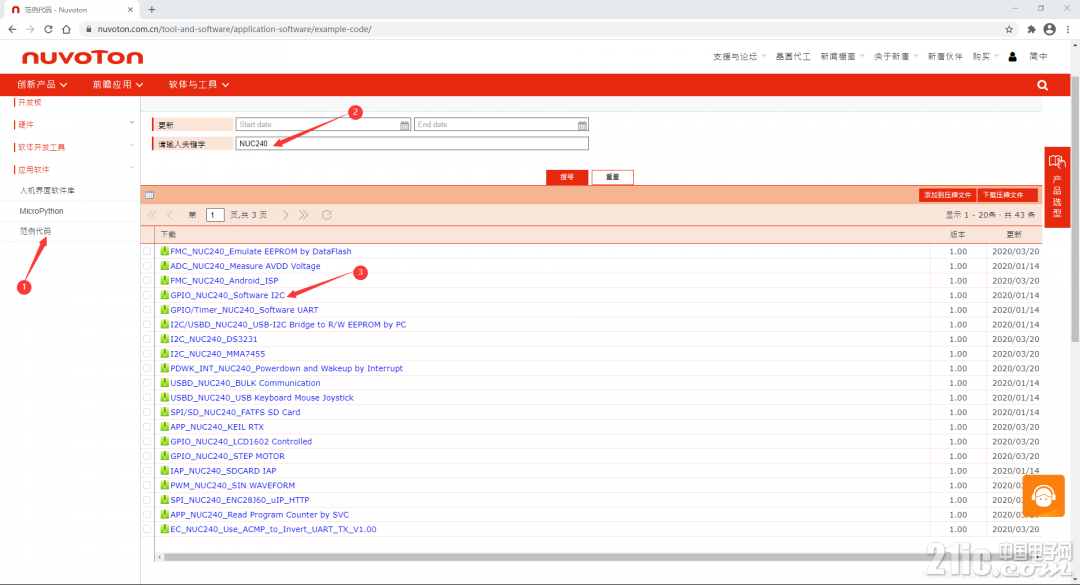Go to next results page arrow
Screen dimensions: 1080x585
tap(286, 215)
